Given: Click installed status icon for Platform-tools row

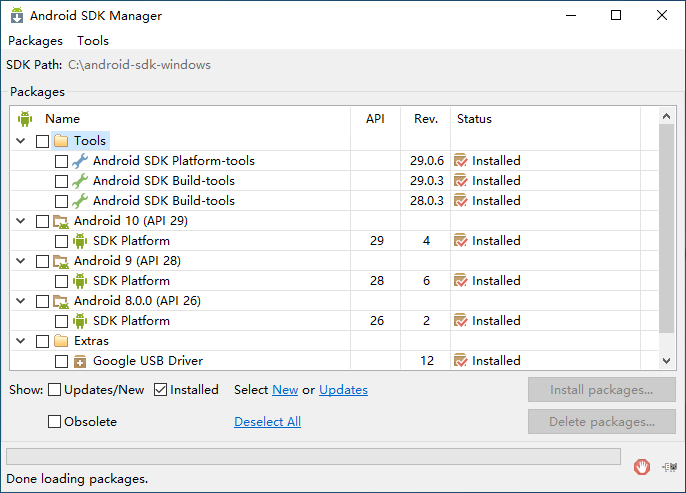Looking at the screenshot, I should pos(461,161).
